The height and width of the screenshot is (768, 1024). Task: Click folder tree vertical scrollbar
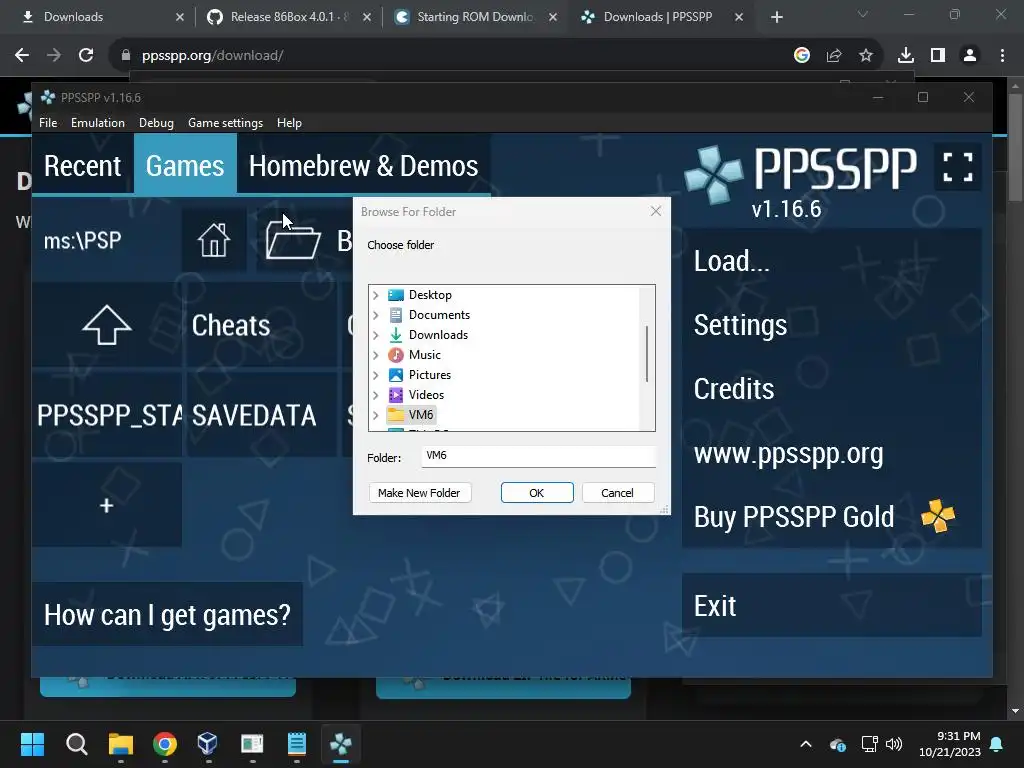pyautogui.click(x=647, y=354)
